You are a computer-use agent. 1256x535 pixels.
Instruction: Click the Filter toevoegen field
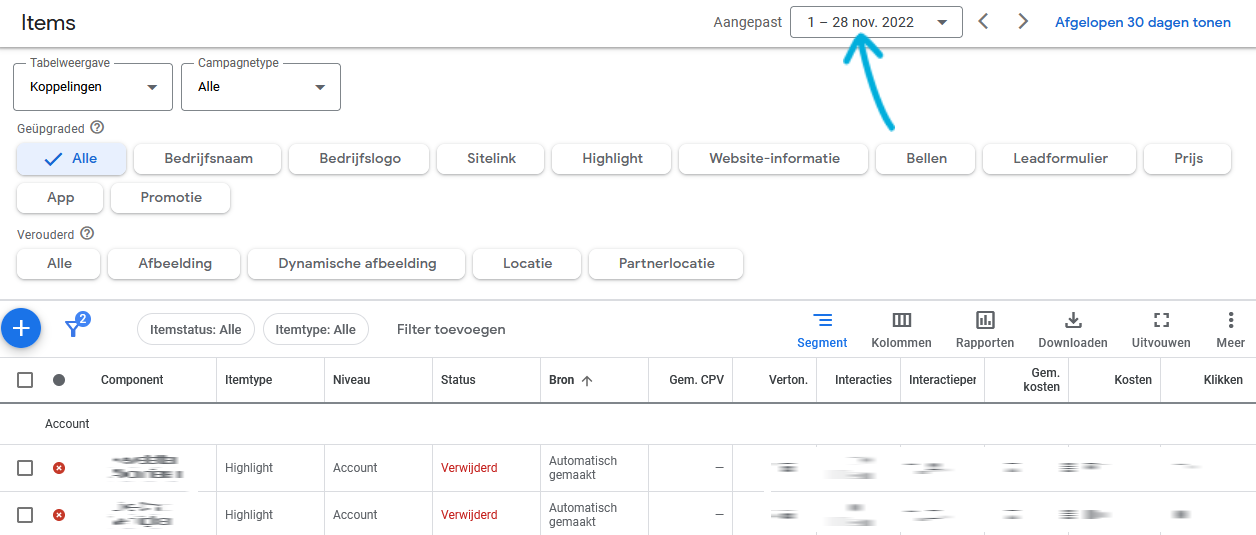[x=451, y=329]
